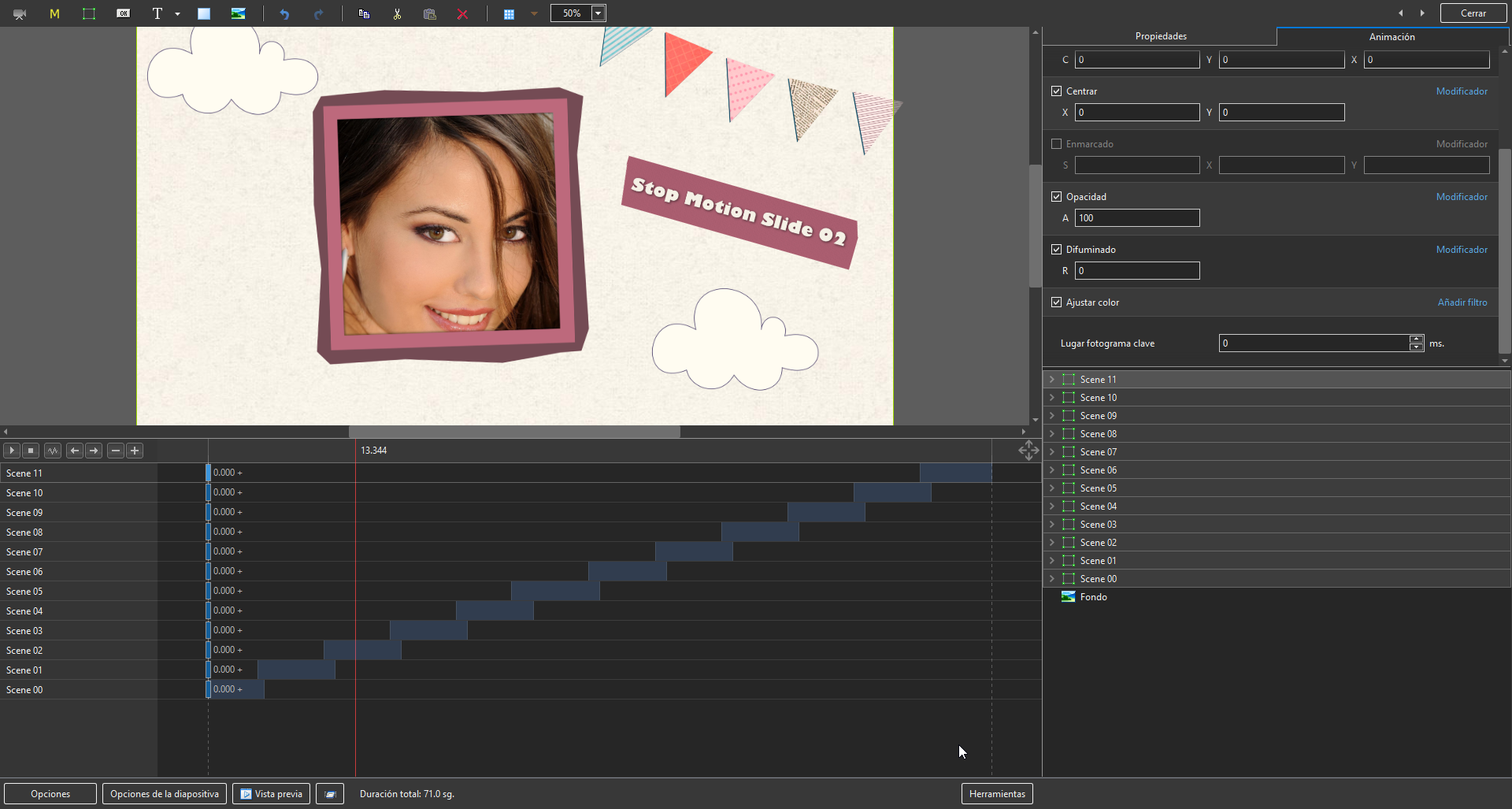1512x809 pixels.
Task: Click the horizontal scrollbar under preview
Action: click(514, 432)
